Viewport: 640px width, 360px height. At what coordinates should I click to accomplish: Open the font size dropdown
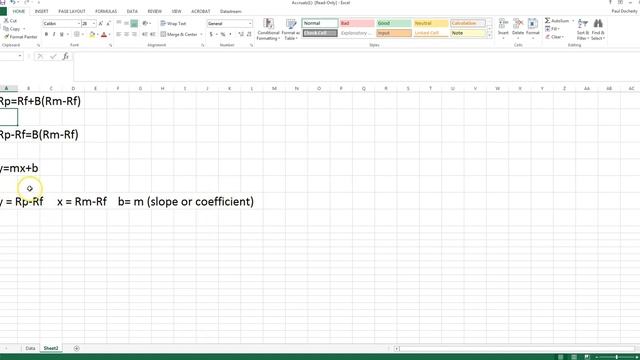point(94,24)
